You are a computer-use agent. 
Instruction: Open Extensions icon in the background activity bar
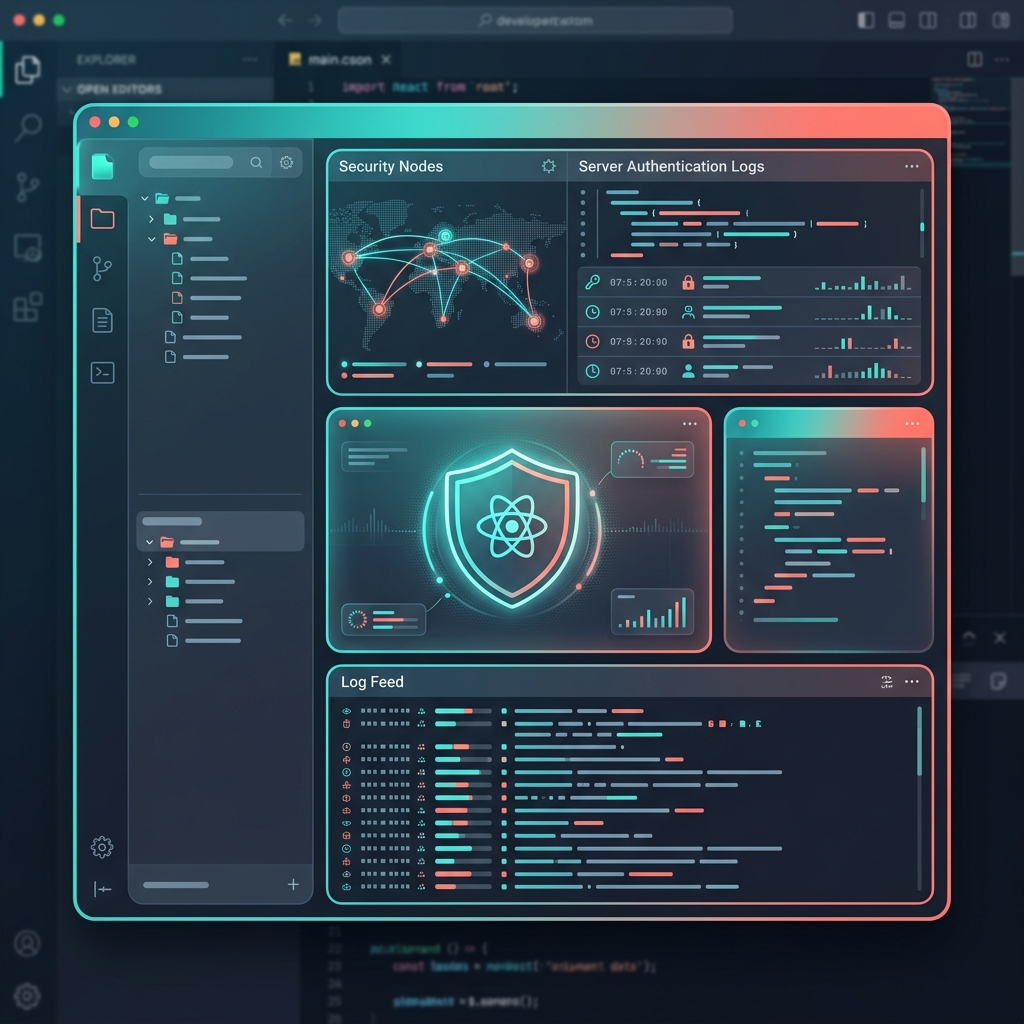(x=28, y=307)
